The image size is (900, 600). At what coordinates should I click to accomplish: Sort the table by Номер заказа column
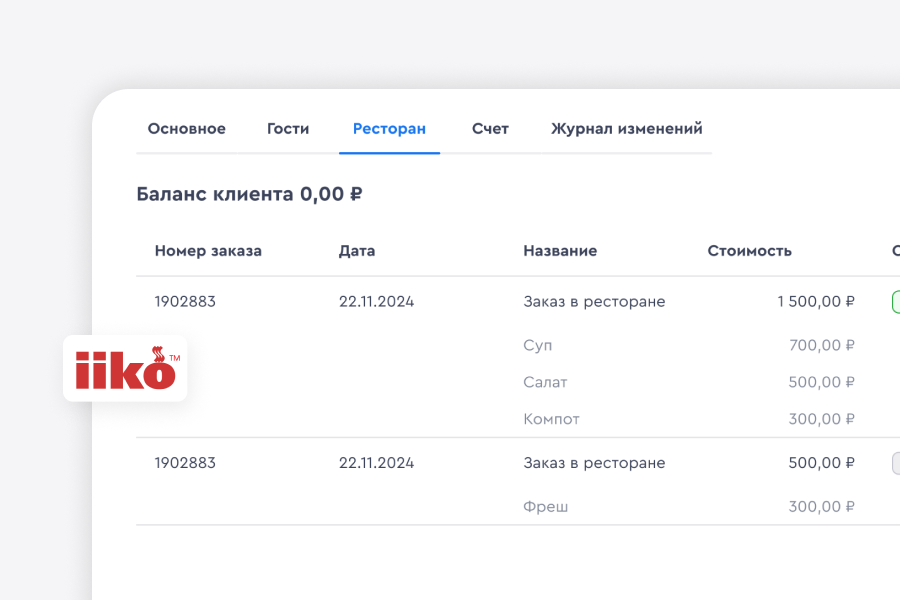[208, 251]
